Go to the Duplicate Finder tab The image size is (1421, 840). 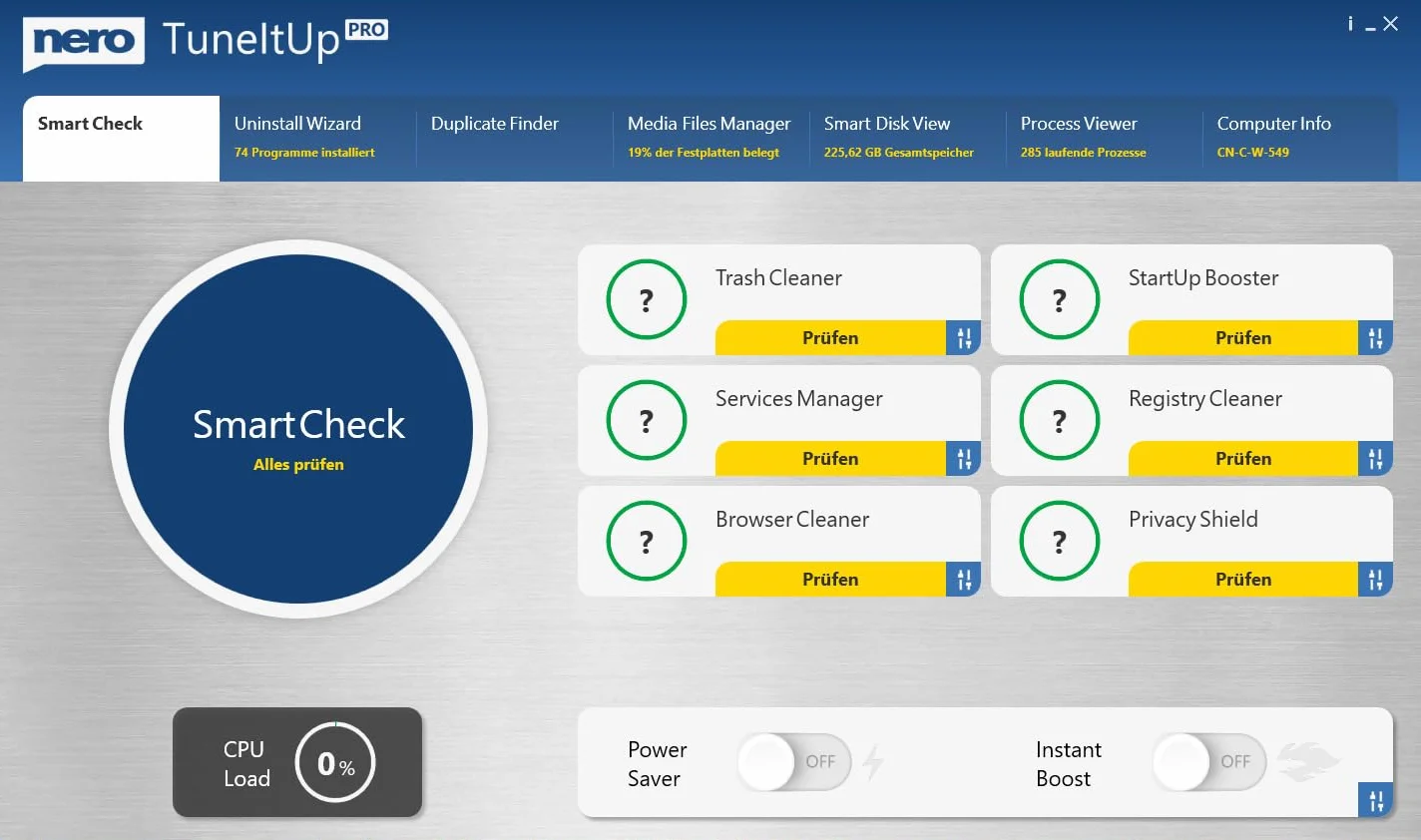(514, 139)
